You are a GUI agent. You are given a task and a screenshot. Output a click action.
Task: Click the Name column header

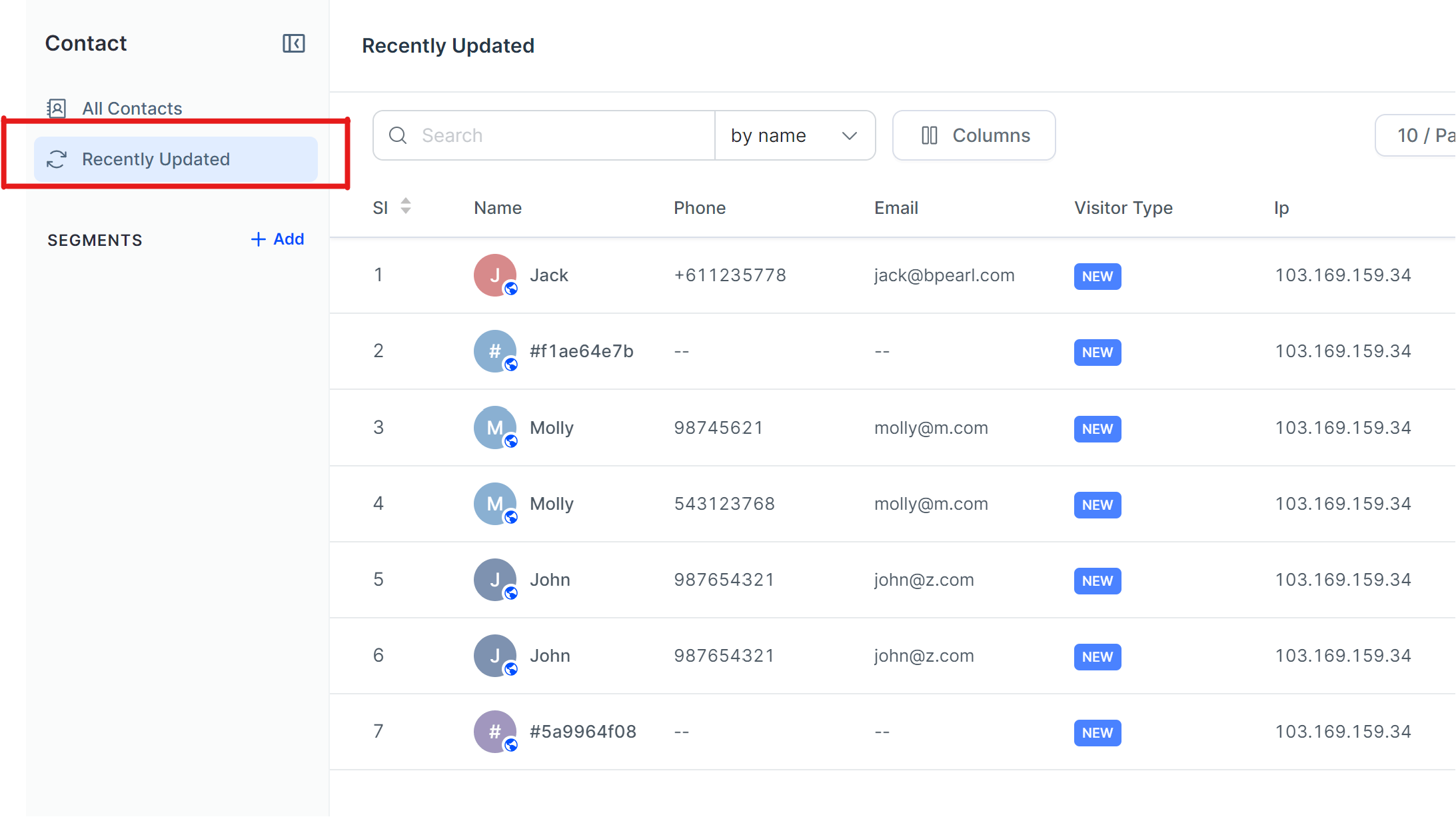pyautogui.click(x=498, y=208)
